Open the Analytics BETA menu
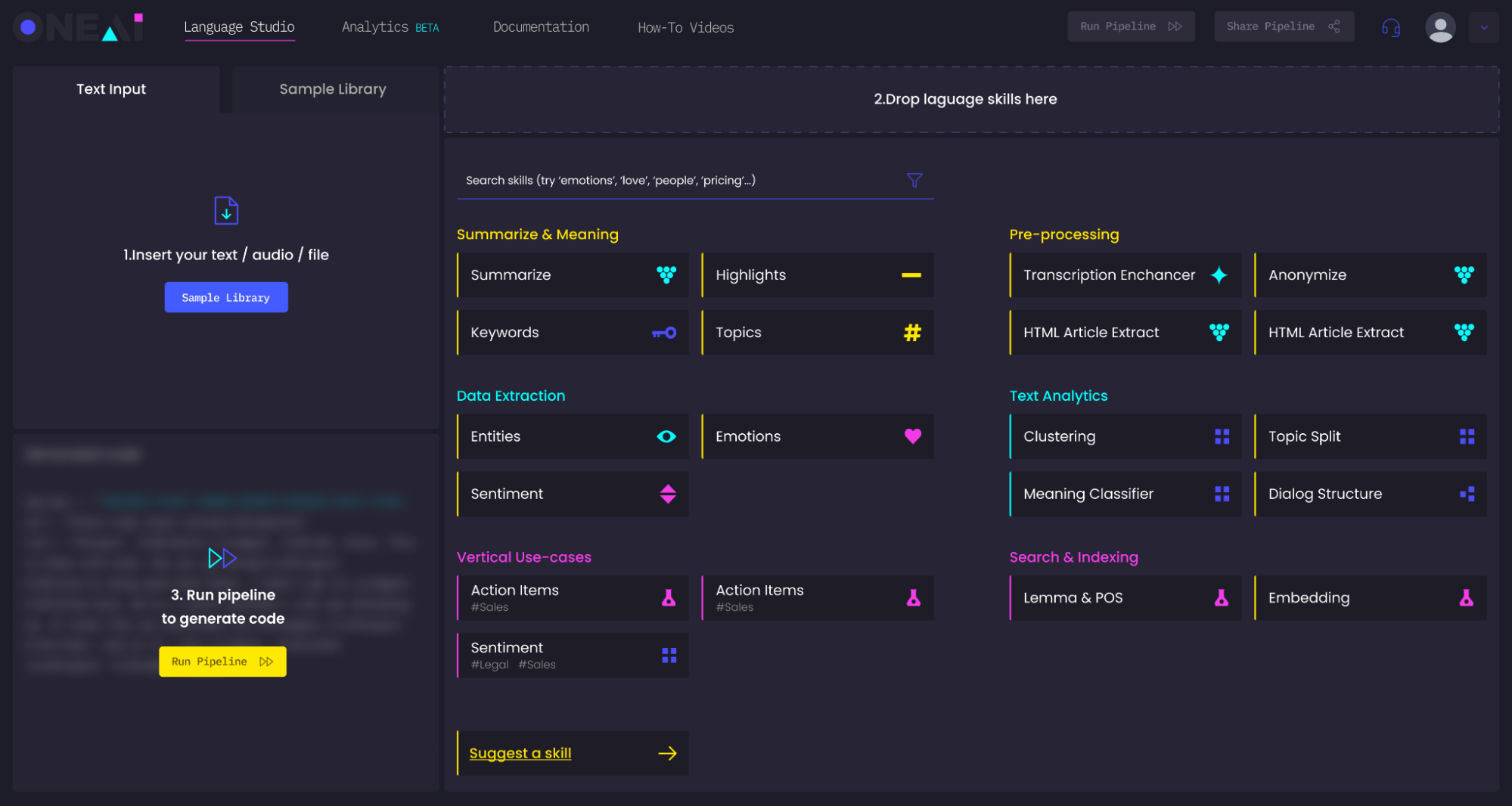1512x806 pixels. point(390,27)
